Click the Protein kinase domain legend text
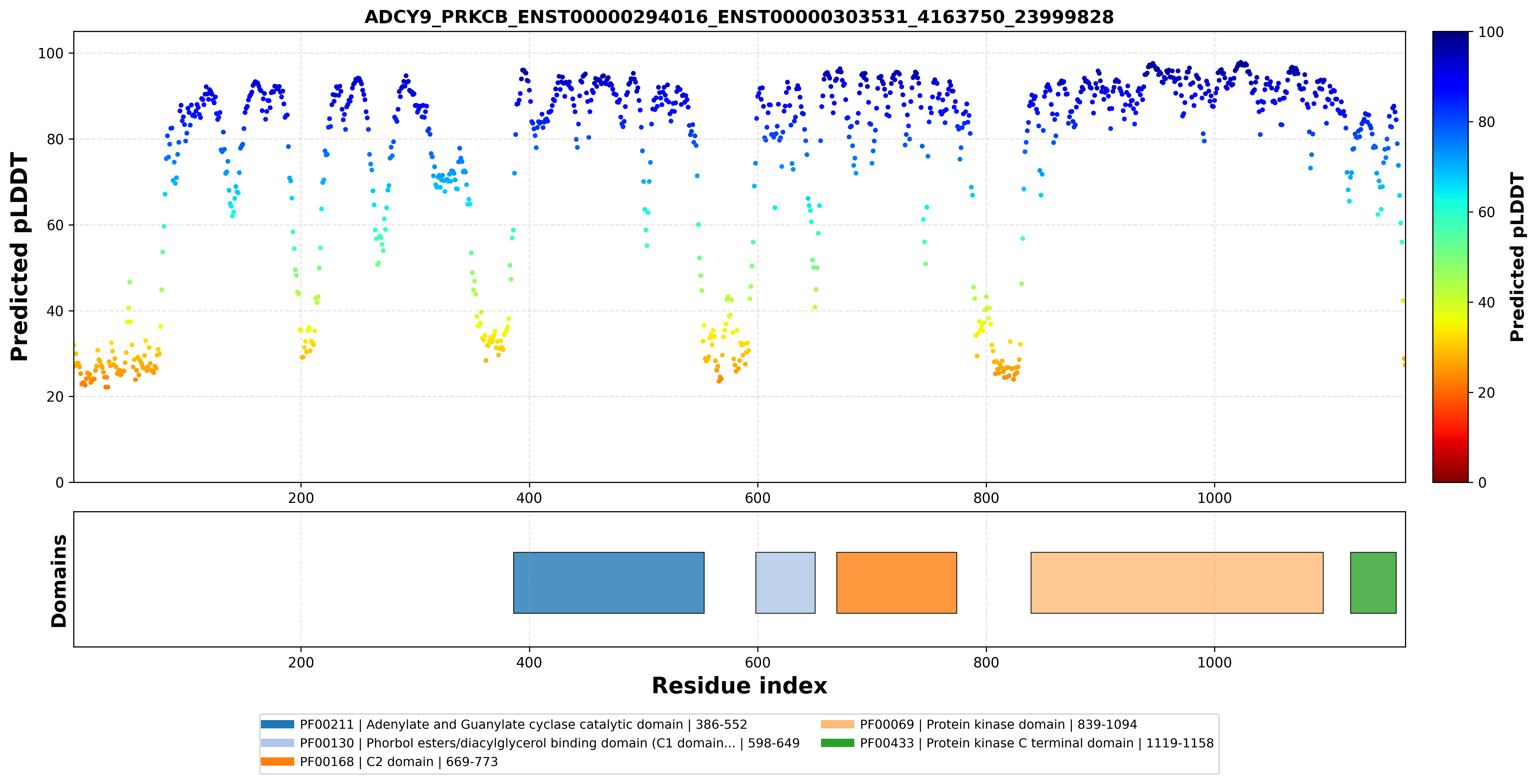Image resolution: width=1537 pixels, height=784 pixels. pyautogui.click(x=999, y=724)
